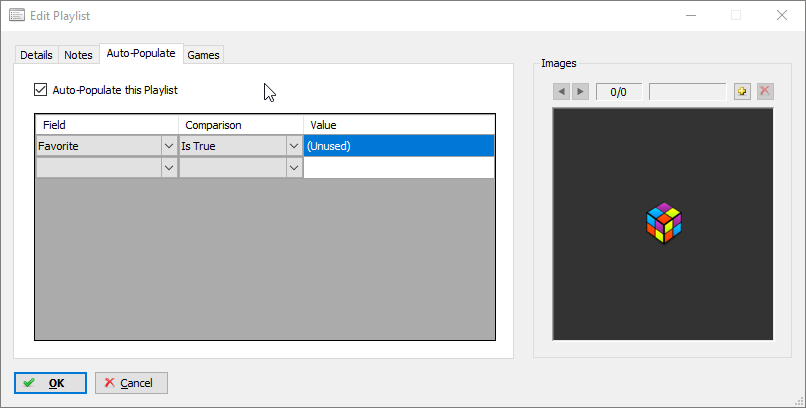Viewport: 806px width, 408px height.
Task: Switch to the Details tab
Action: click(36, 55)
